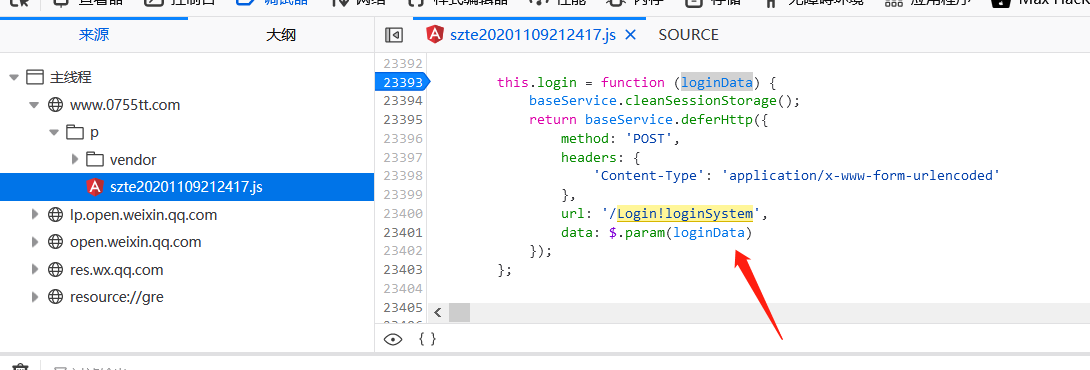The height and width of the screenshot is (370, 1090).
Task: Click the folder icon beside vendor
Action: pyautogui.click(x=95, y=160)
